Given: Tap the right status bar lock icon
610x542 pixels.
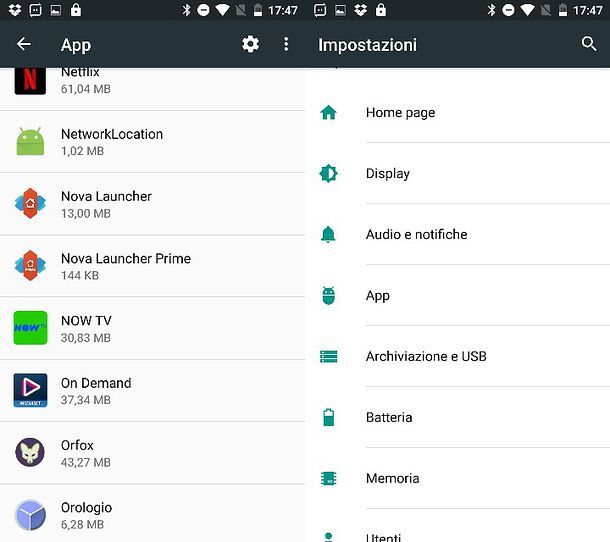Looking at the screenshot, I should [381, 10].
